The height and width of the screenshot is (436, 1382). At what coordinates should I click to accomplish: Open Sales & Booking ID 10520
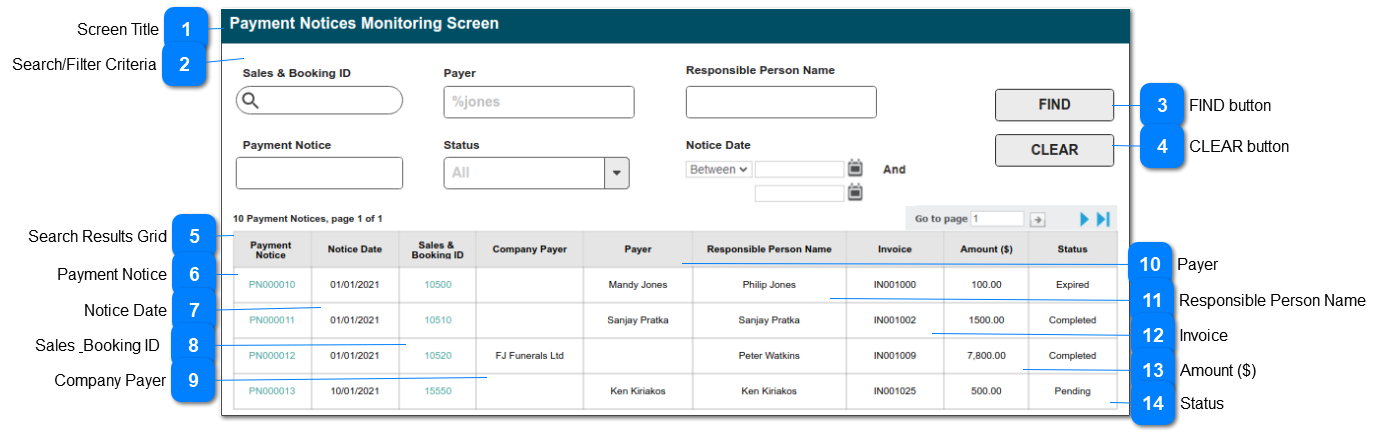pyautogui.click(x=438, y=355)
